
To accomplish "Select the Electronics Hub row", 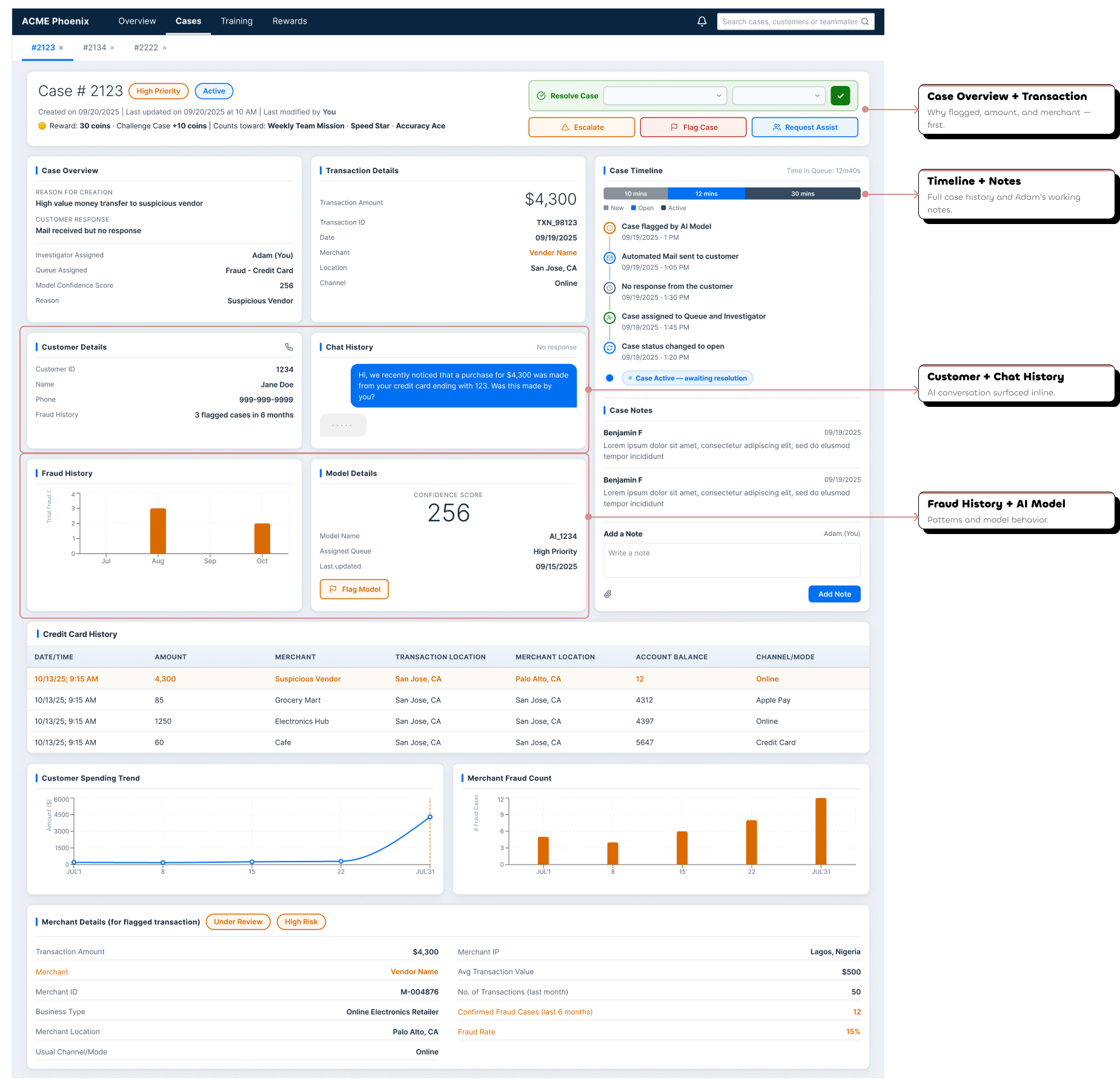I will (x=448, y=721).
